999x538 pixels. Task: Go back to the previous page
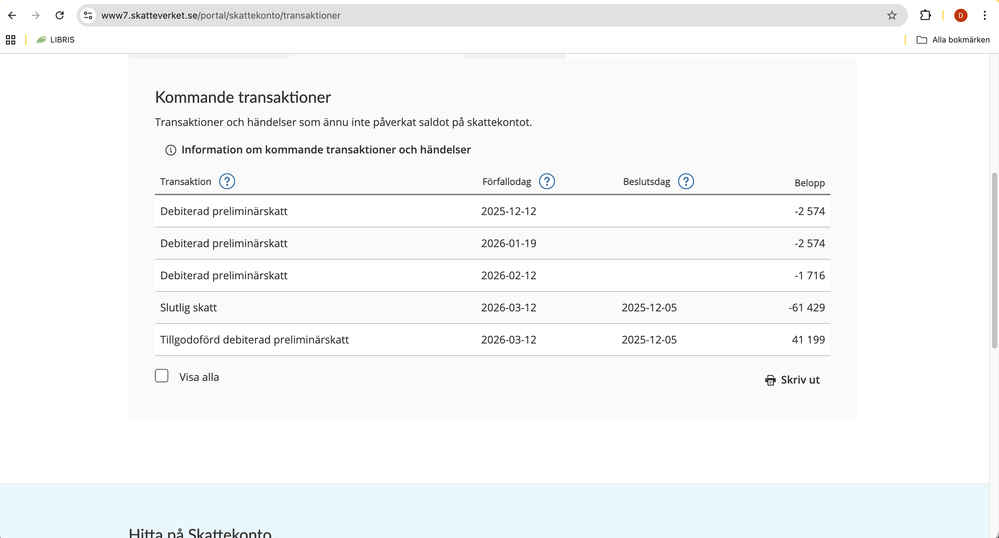point(12,15)
